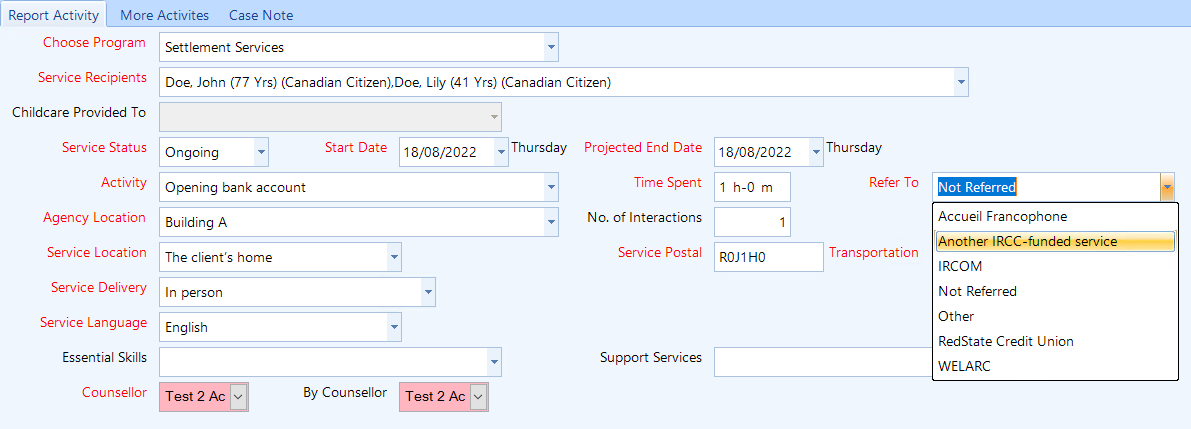Select Another IRCC-funded service option
The width and height of the screenshot is (1191, 429).
point(1027,241)
